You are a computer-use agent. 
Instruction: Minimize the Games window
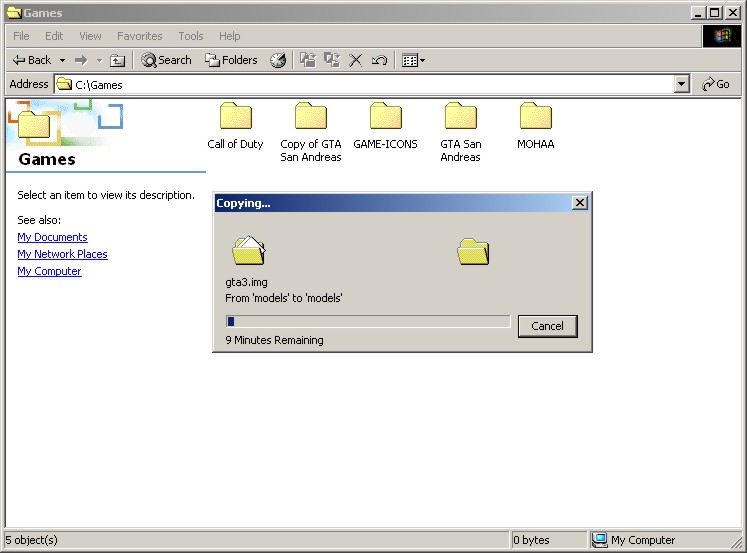coord(698,13)
